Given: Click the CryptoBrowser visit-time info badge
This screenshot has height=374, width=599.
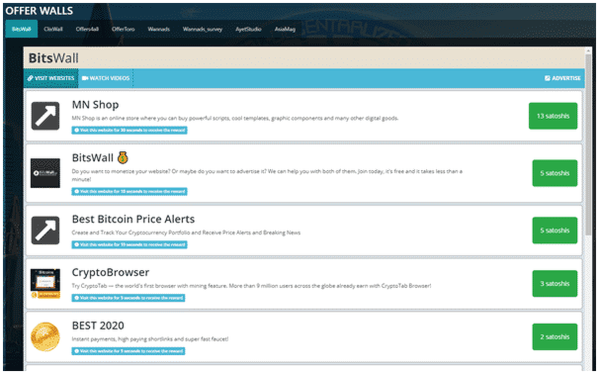Looking at the screenshot, I should coord(128,298).
